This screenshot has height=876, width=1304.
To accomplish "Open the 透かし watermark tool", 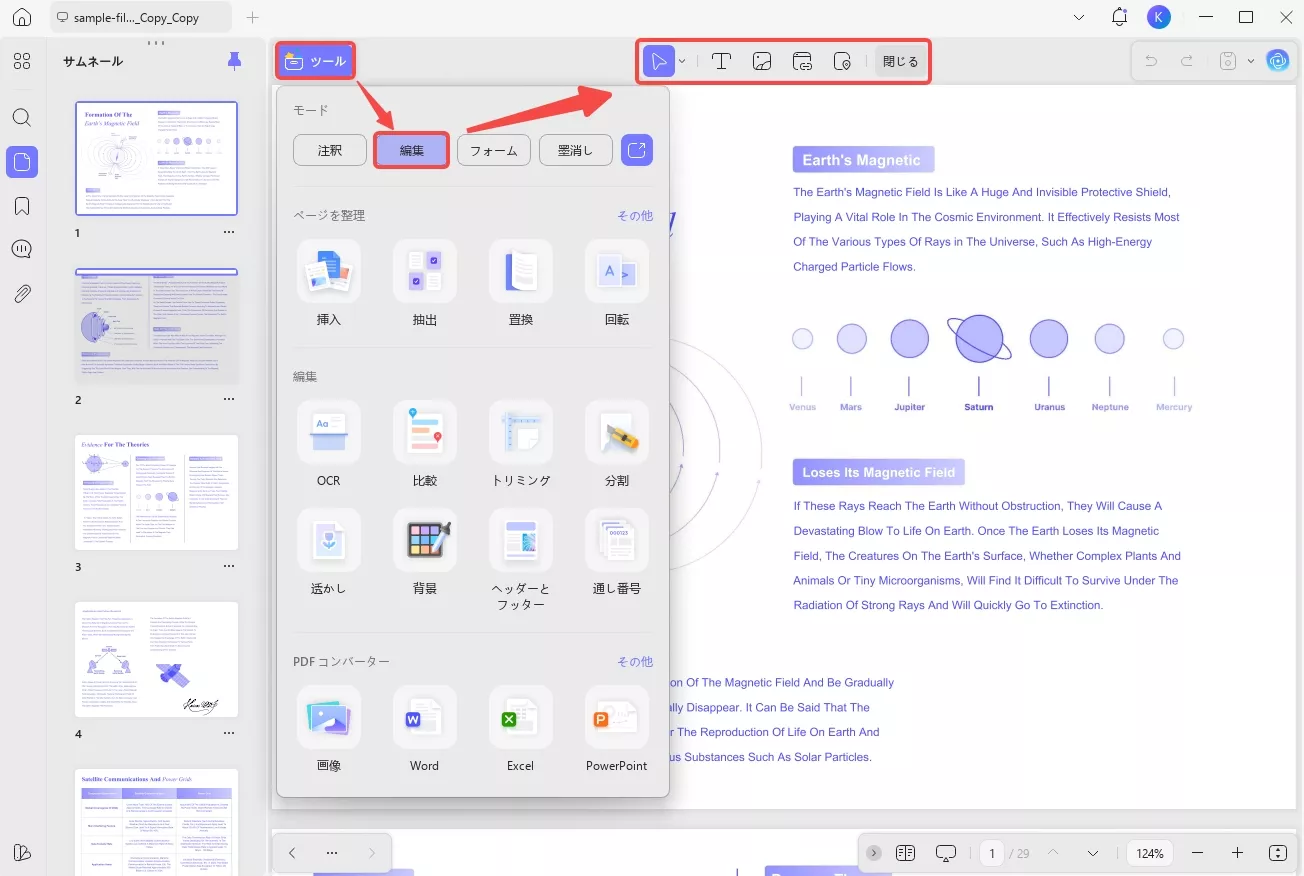I will coord(328,552).
